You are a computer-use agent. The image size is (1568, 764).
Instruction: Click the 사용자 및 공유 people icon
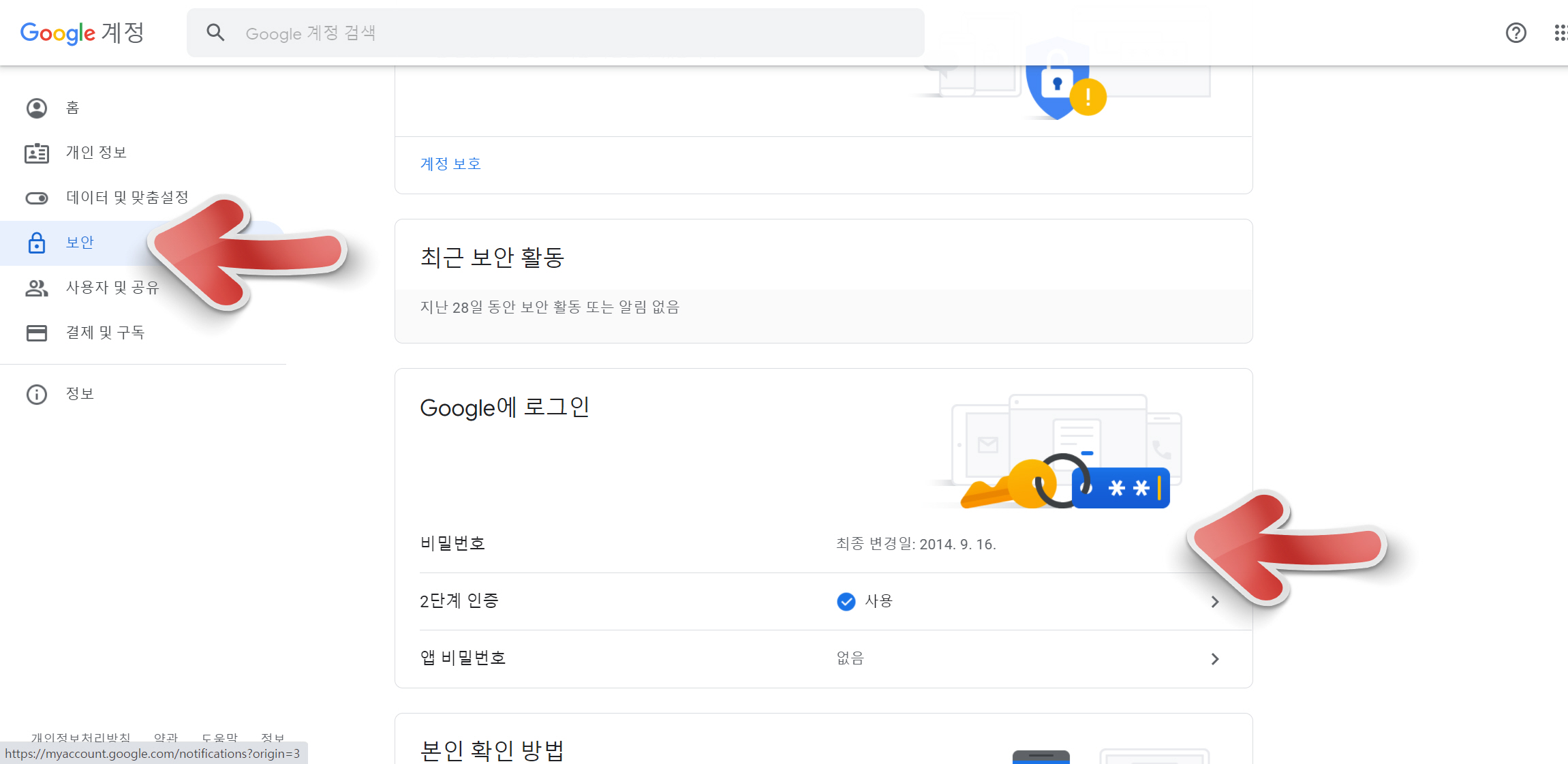(37, 288)
